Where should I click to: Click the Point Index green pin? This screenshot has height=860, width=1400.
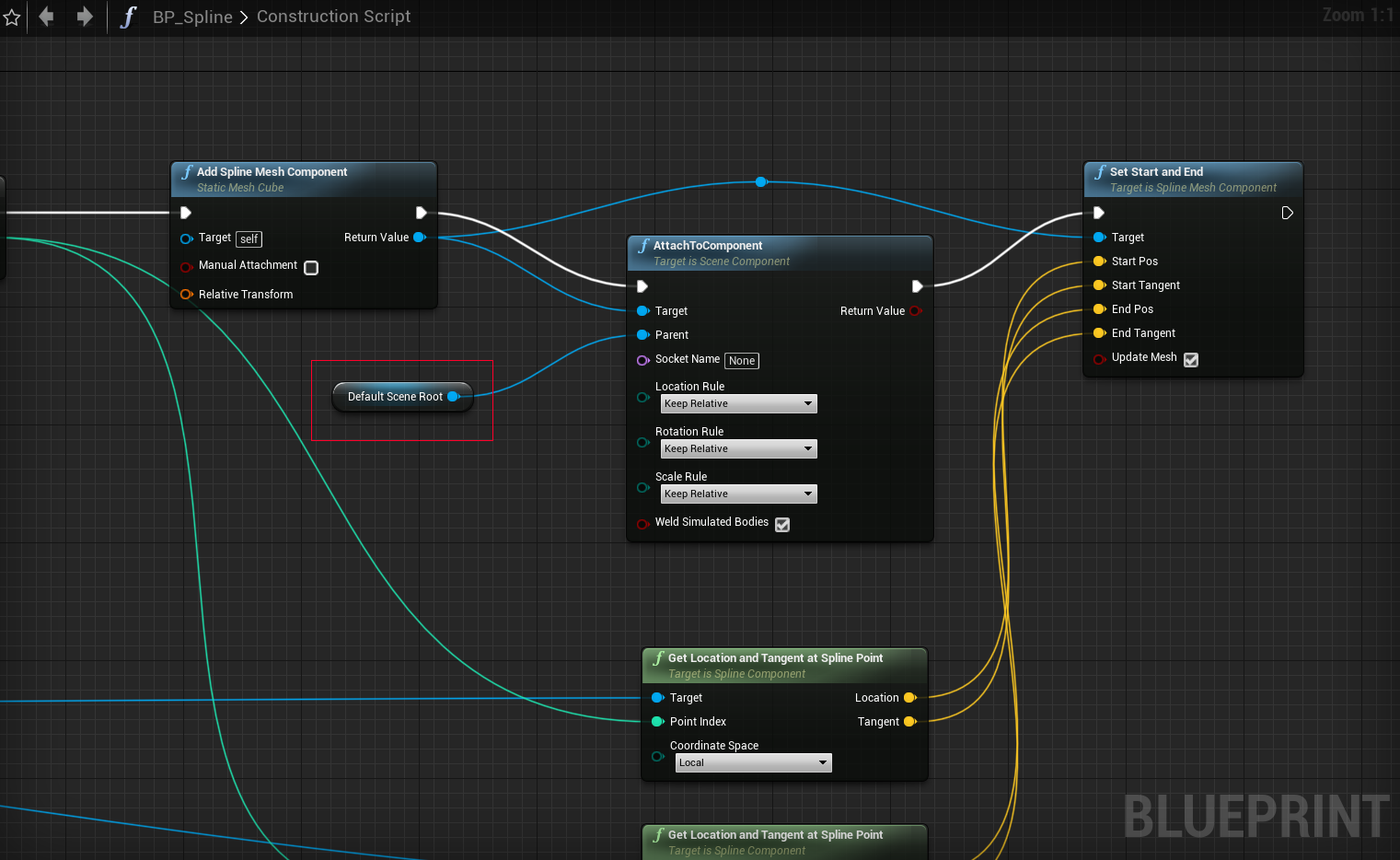tap(657, 722)
